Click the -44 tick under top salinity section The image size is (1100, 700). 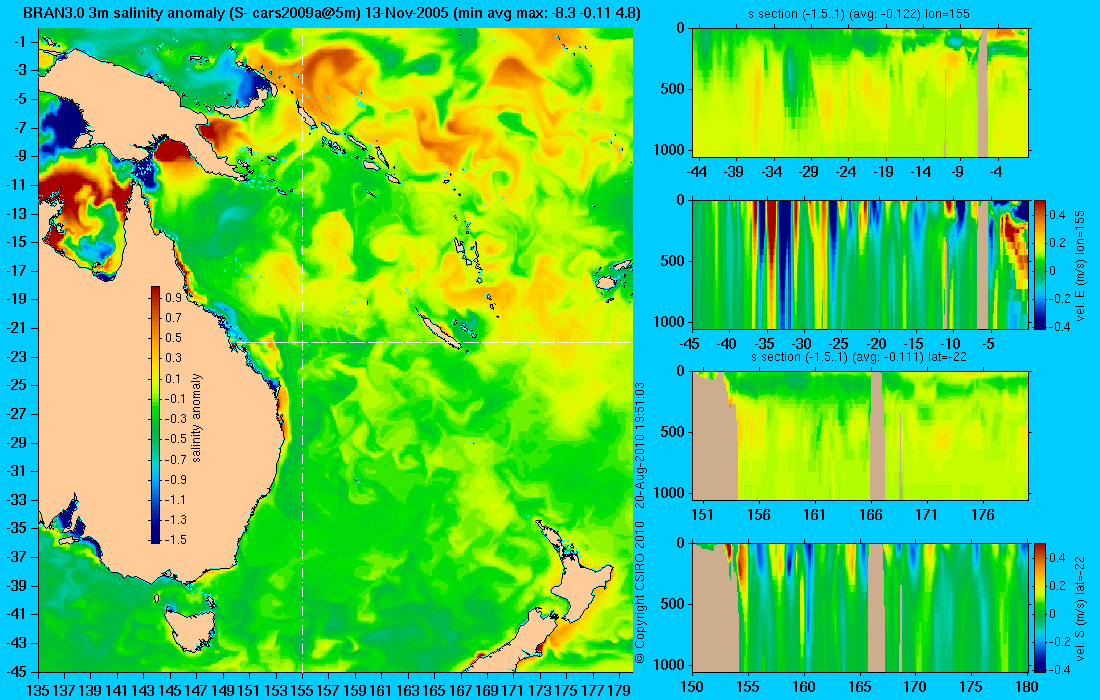pyautogui.click(x=697, y=172)
